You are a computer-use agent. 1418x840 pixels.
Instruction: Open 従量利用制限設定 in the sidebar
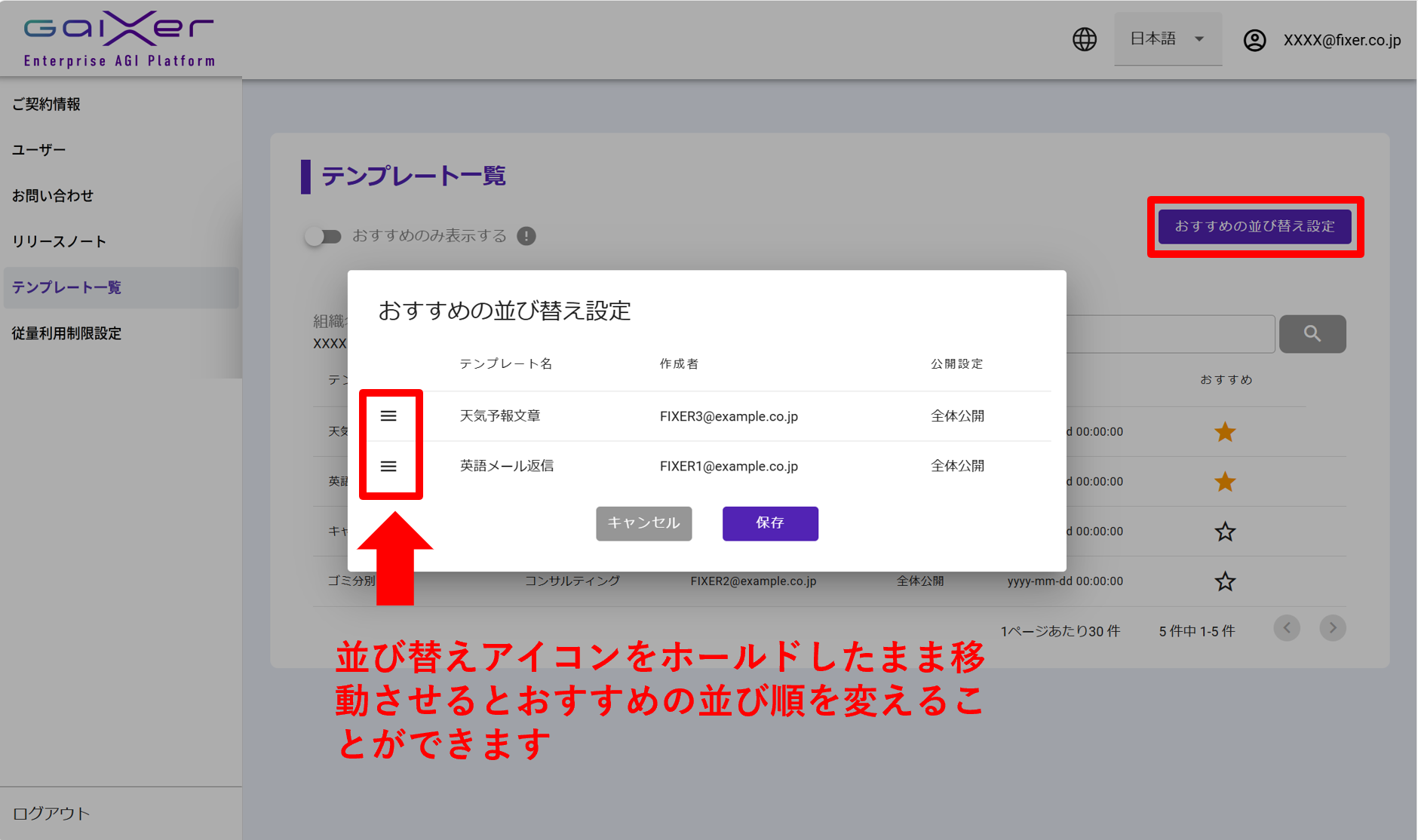66,333
